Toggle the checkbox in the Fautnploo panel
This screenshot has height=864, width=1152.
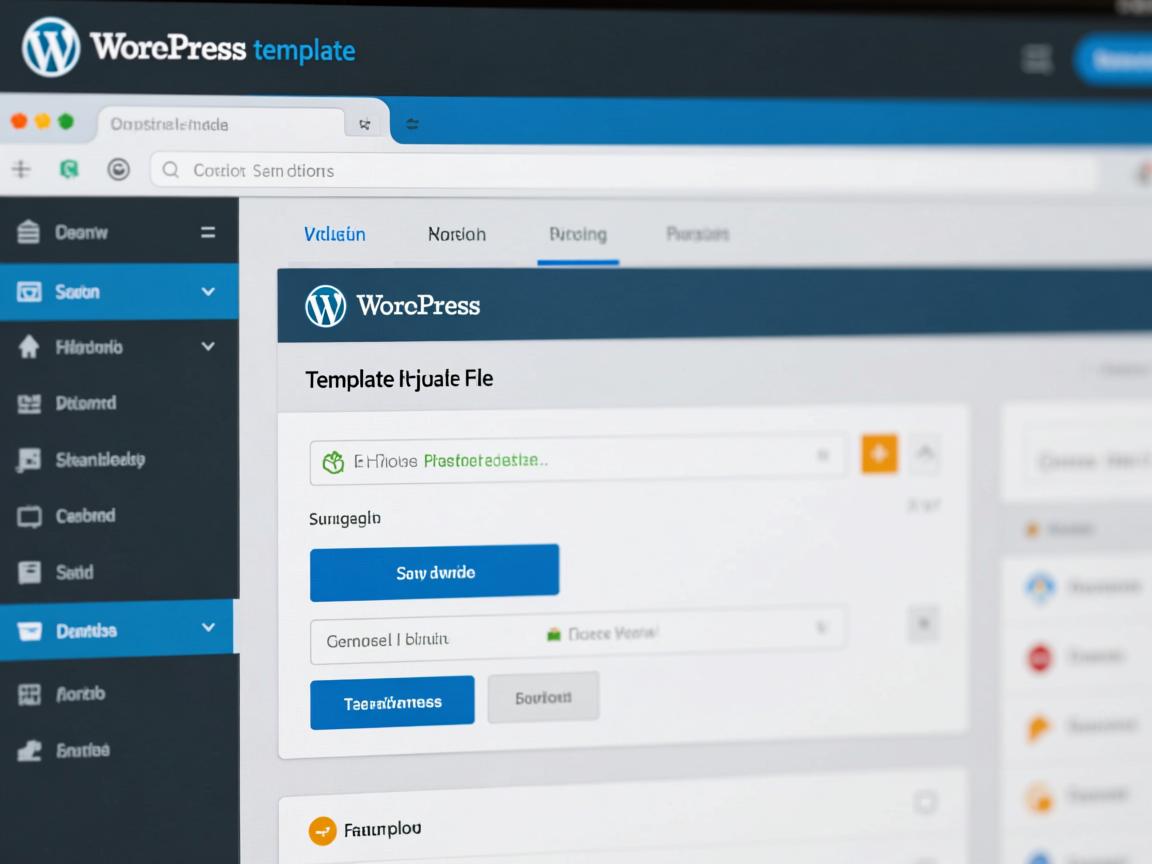point(925,802)
